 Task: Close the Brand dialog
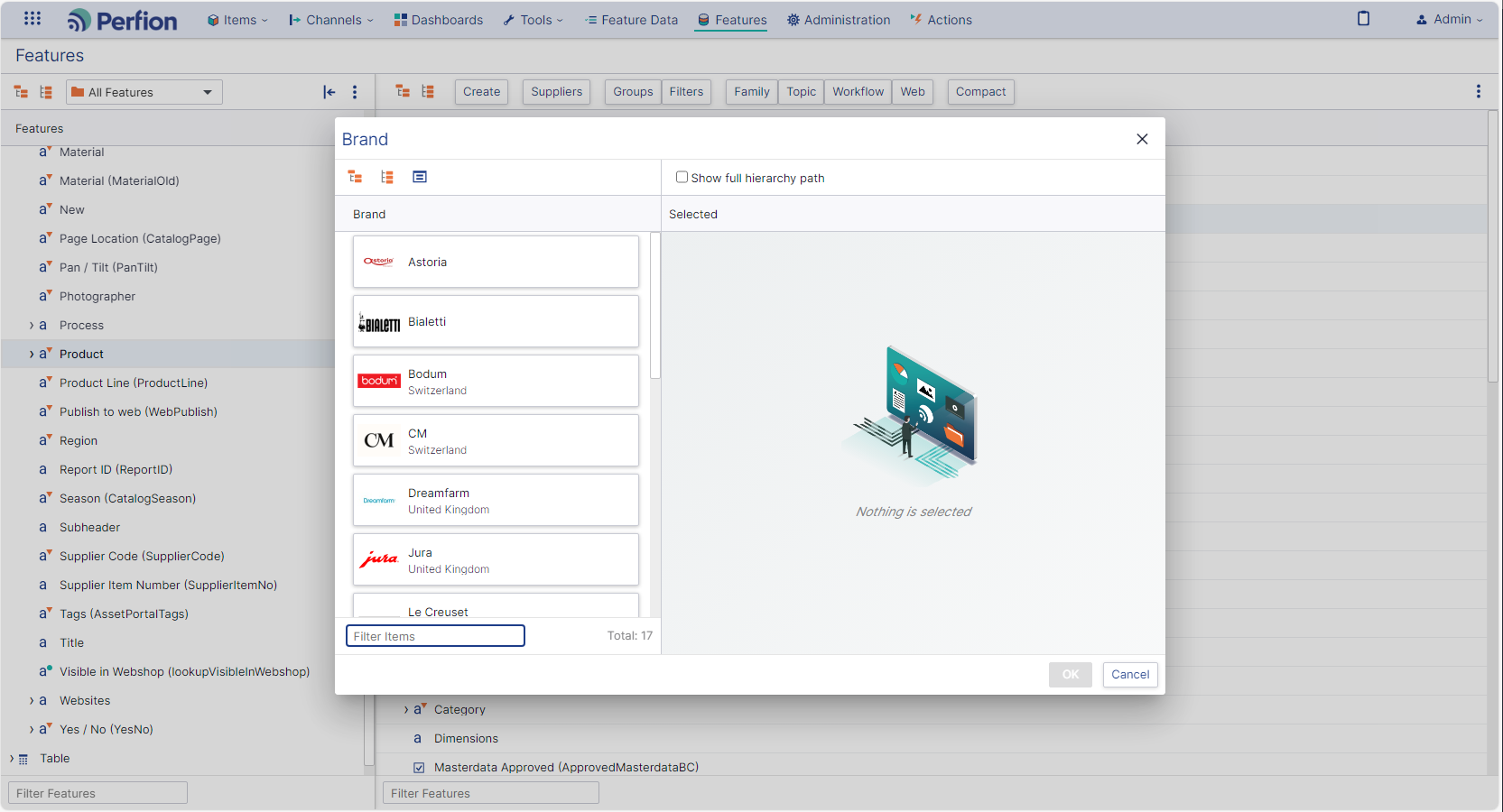pyautogui.click(x=1142, y=139)
